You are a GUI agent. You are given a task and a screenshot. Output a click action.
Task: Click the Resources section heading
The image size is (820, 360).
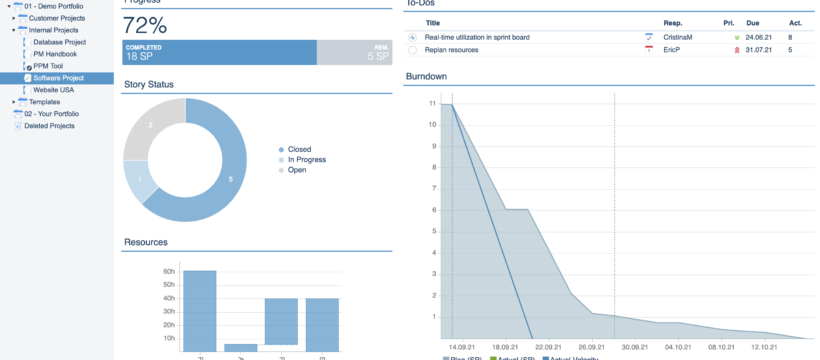[146, 242]
